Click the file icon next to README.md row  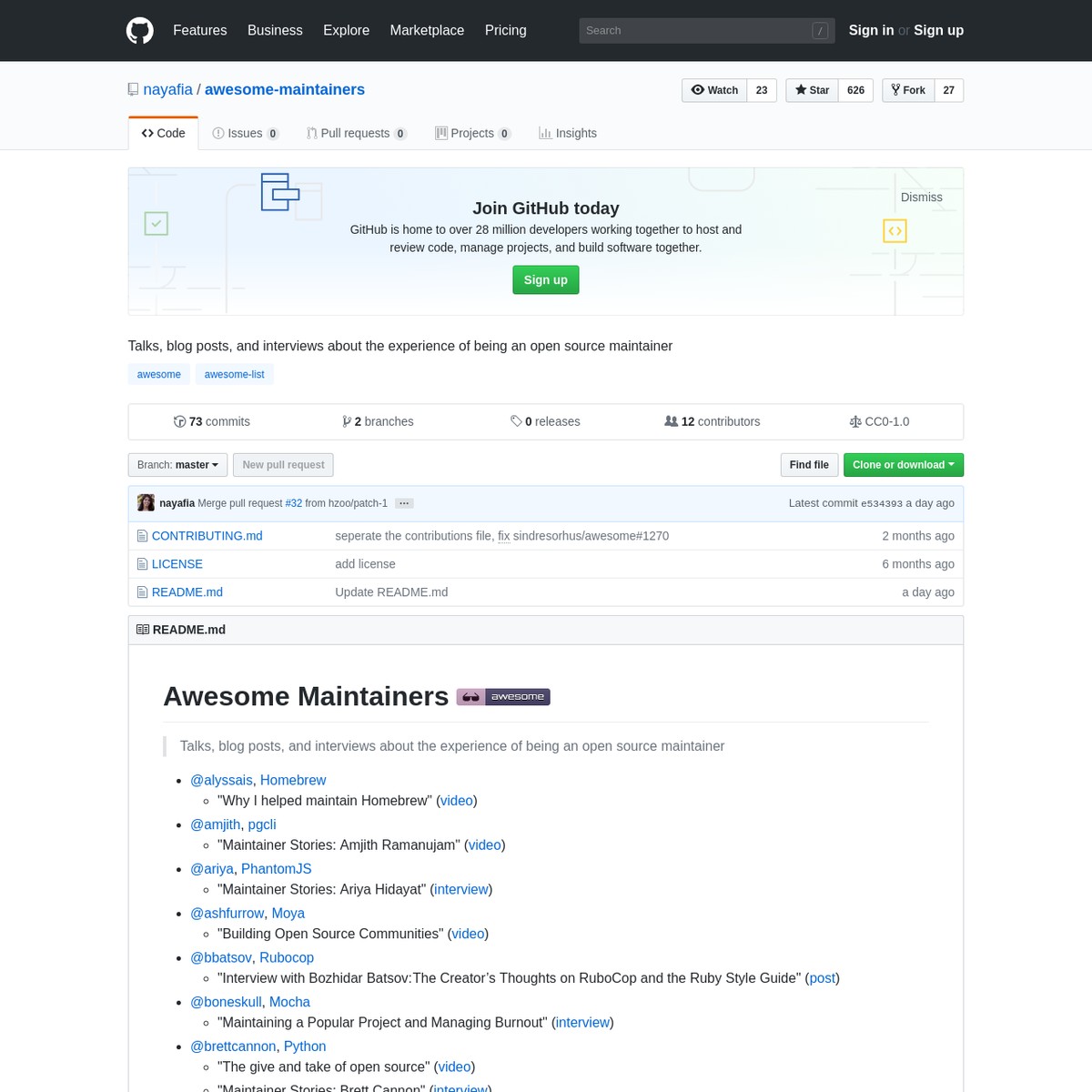pyautogui.click(x=142, y=592)
